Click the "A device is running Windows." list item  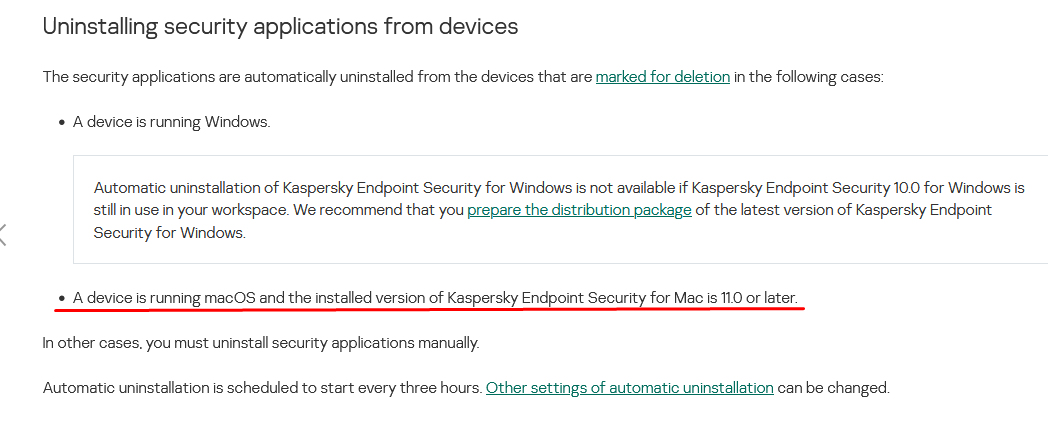pyautogui.click(x=171, y=122)
